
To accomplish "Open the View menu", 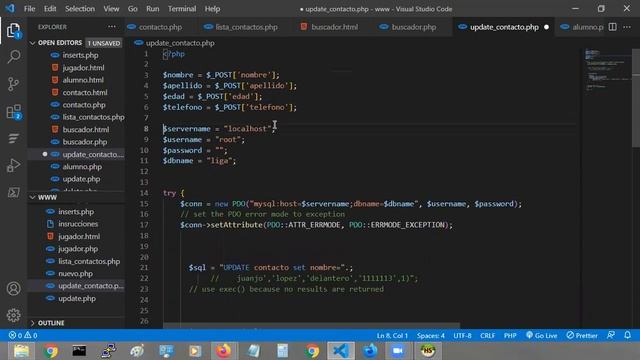I will [x=111, y=9].
